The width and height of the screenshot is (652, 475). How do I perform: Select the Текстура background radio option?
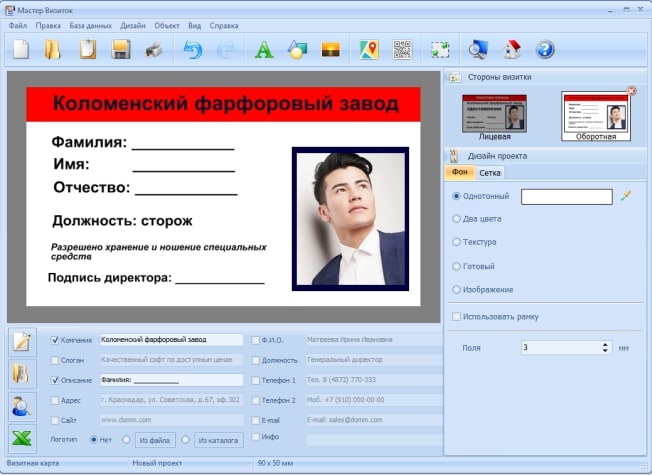point(457,242)
